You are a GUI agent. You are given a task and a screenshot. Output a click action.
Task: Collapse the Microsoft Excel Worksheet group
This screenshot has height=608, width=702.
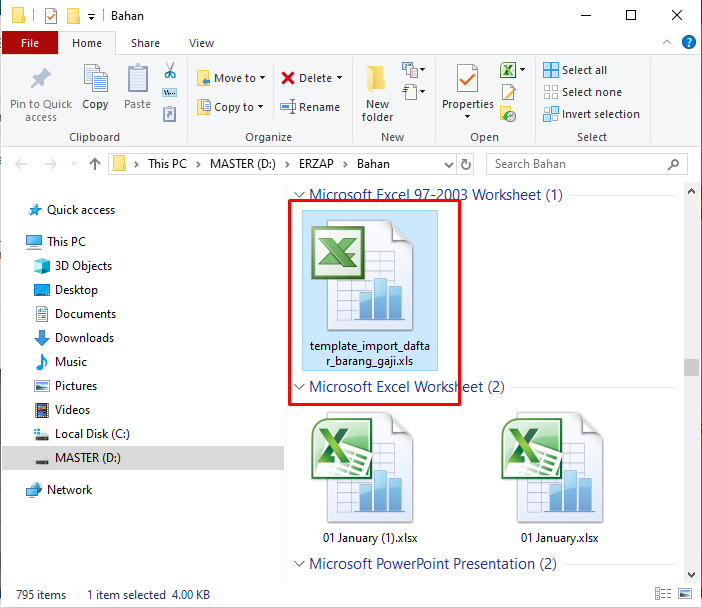coord(299,386)
